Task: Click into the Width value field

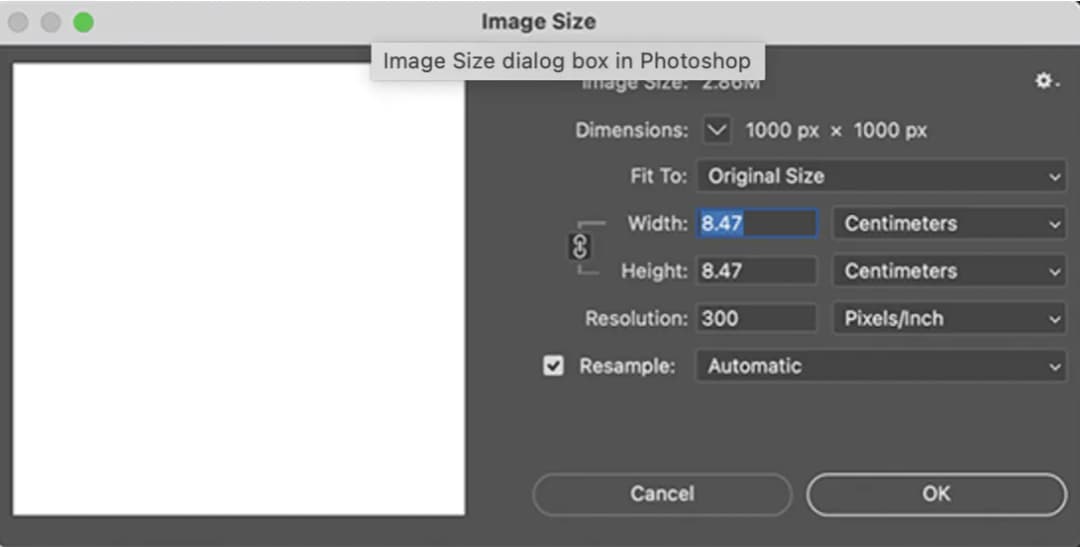Action: click(x=756, y=223)
